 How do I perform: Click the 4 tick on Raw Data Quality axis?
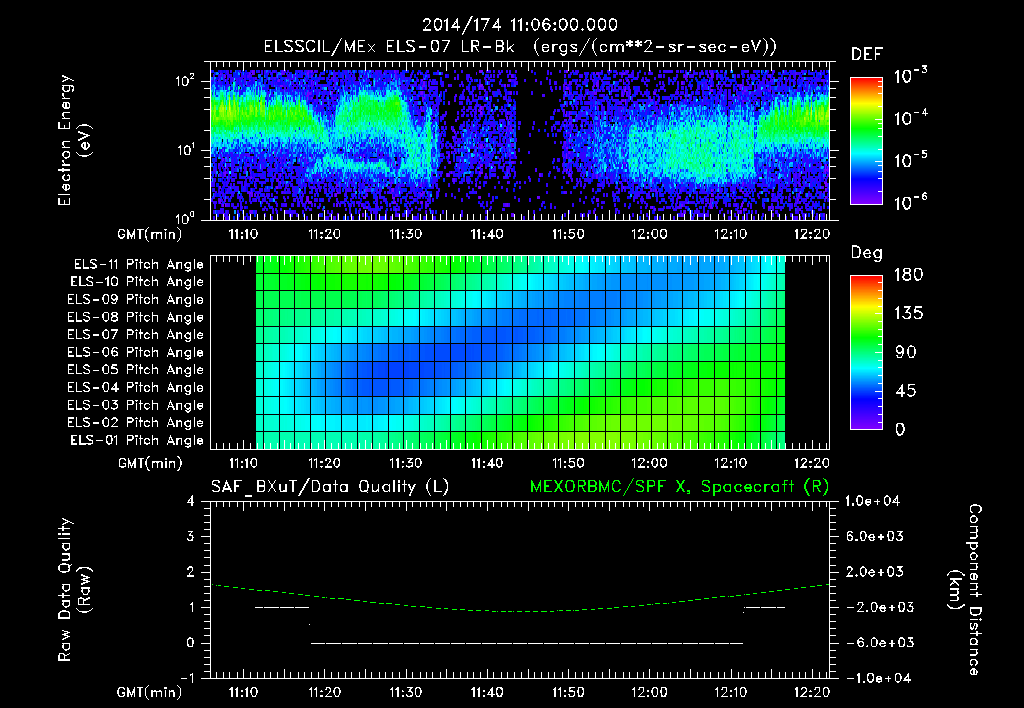tap(191, 502)
